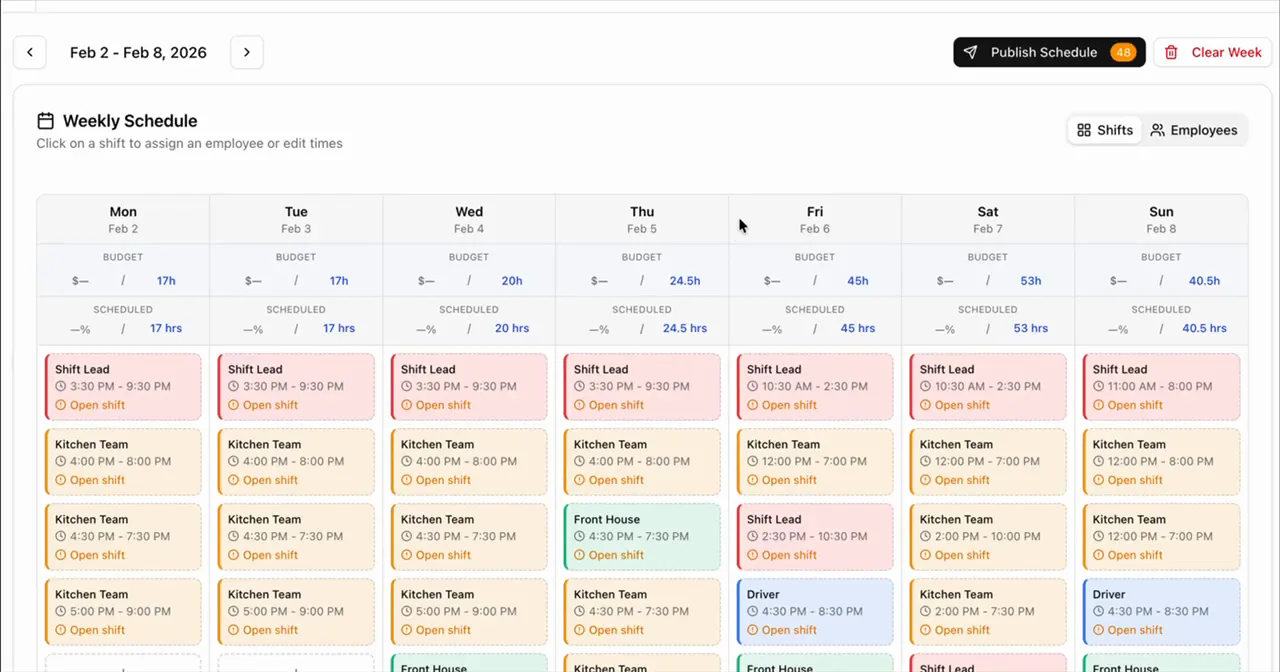
Task: Go to next week with right chevron
Action: click(247, 52)
